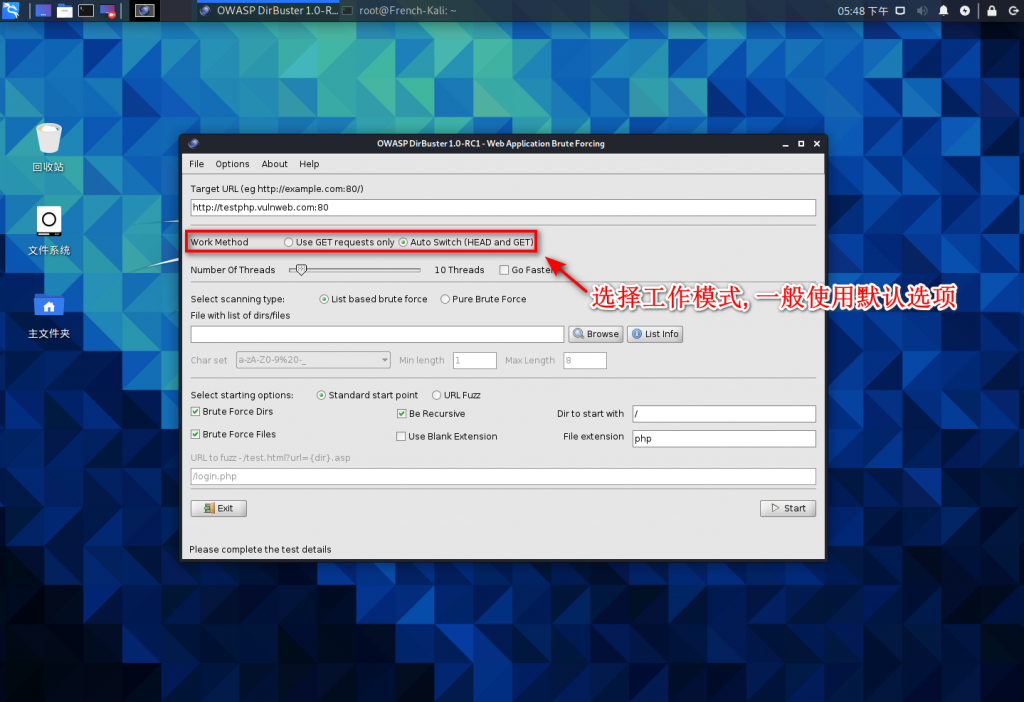Click the log out icon
Image resolution: width=1024 pixels, height=702 pixels.
(1014, 10)
